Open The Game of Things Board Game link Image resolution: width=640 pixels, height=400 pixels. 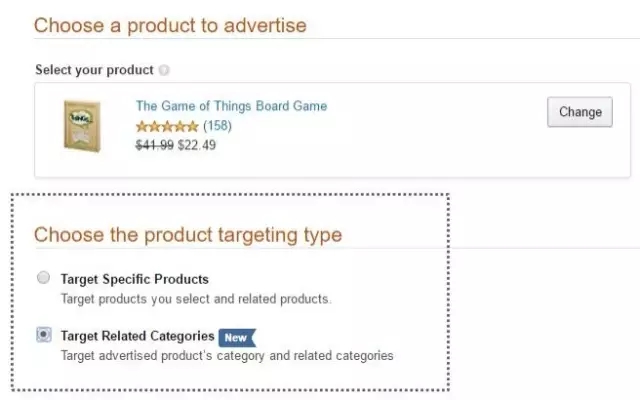coord(231,106)
